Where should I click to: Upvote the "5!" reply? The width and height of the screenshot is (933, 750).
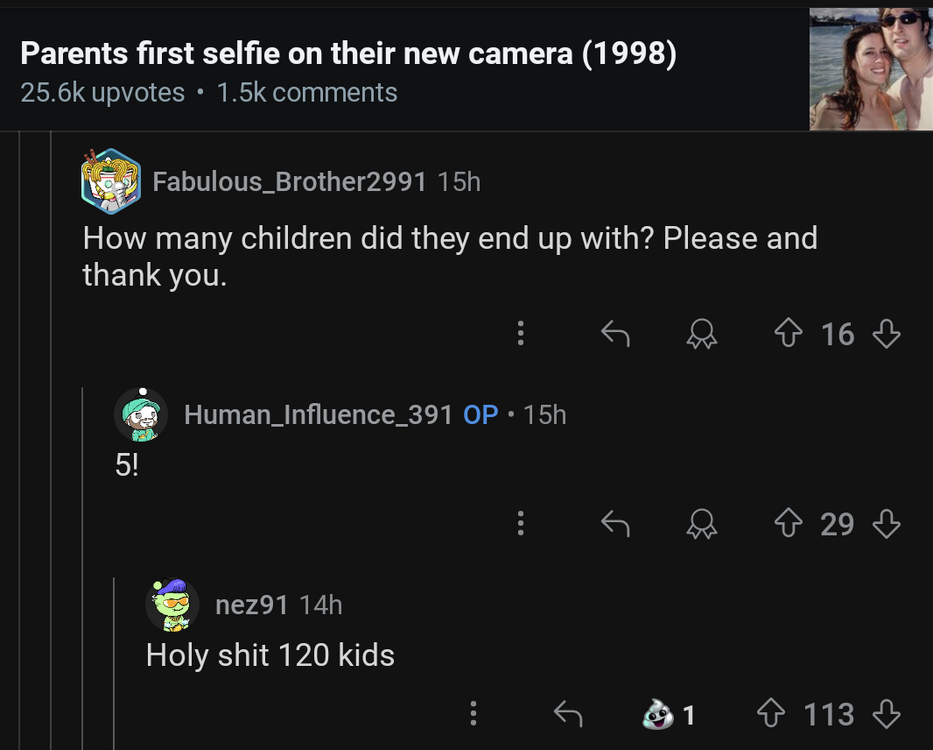788,524
